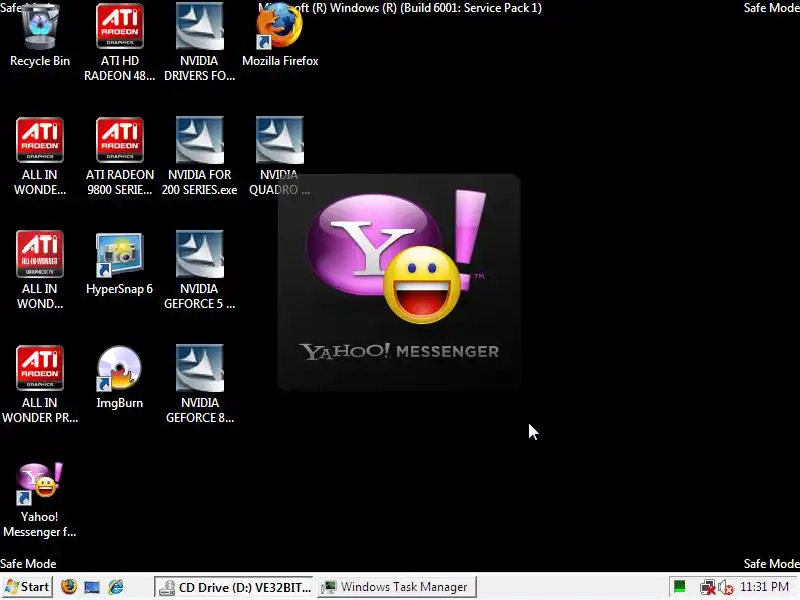This screenshot has height=600, width=800.
Task: Select NVIDIA GEFORCE 8... icon
Action: [199, 384]
